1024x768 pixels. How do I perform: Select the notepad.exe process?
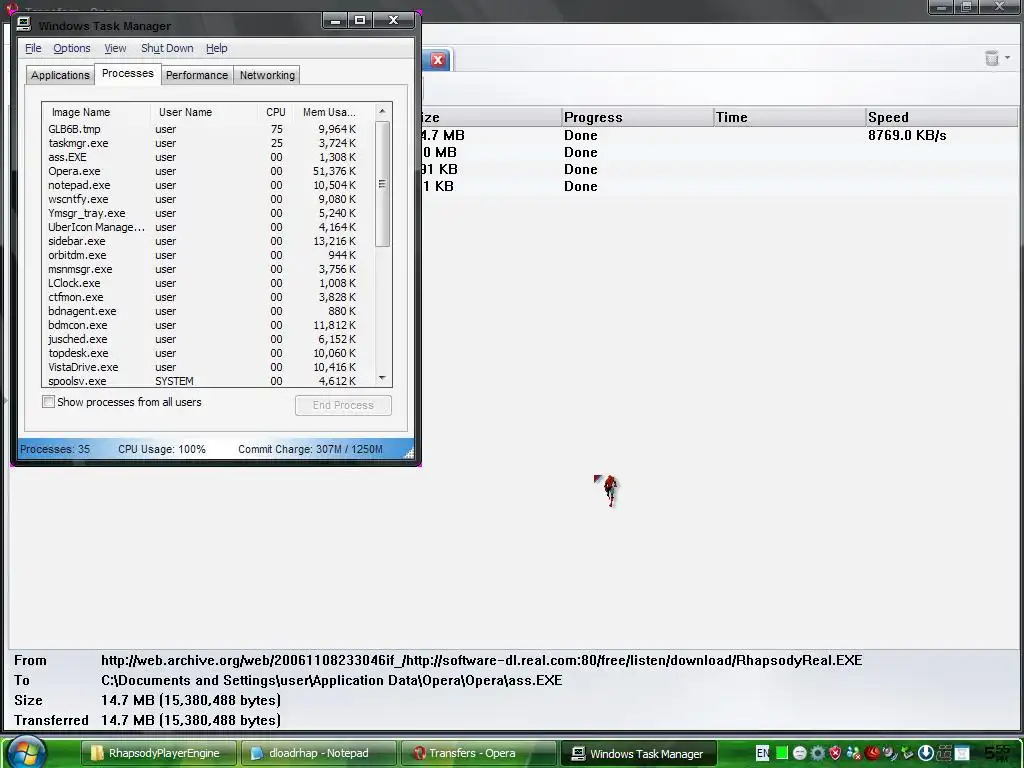[208, 185]
